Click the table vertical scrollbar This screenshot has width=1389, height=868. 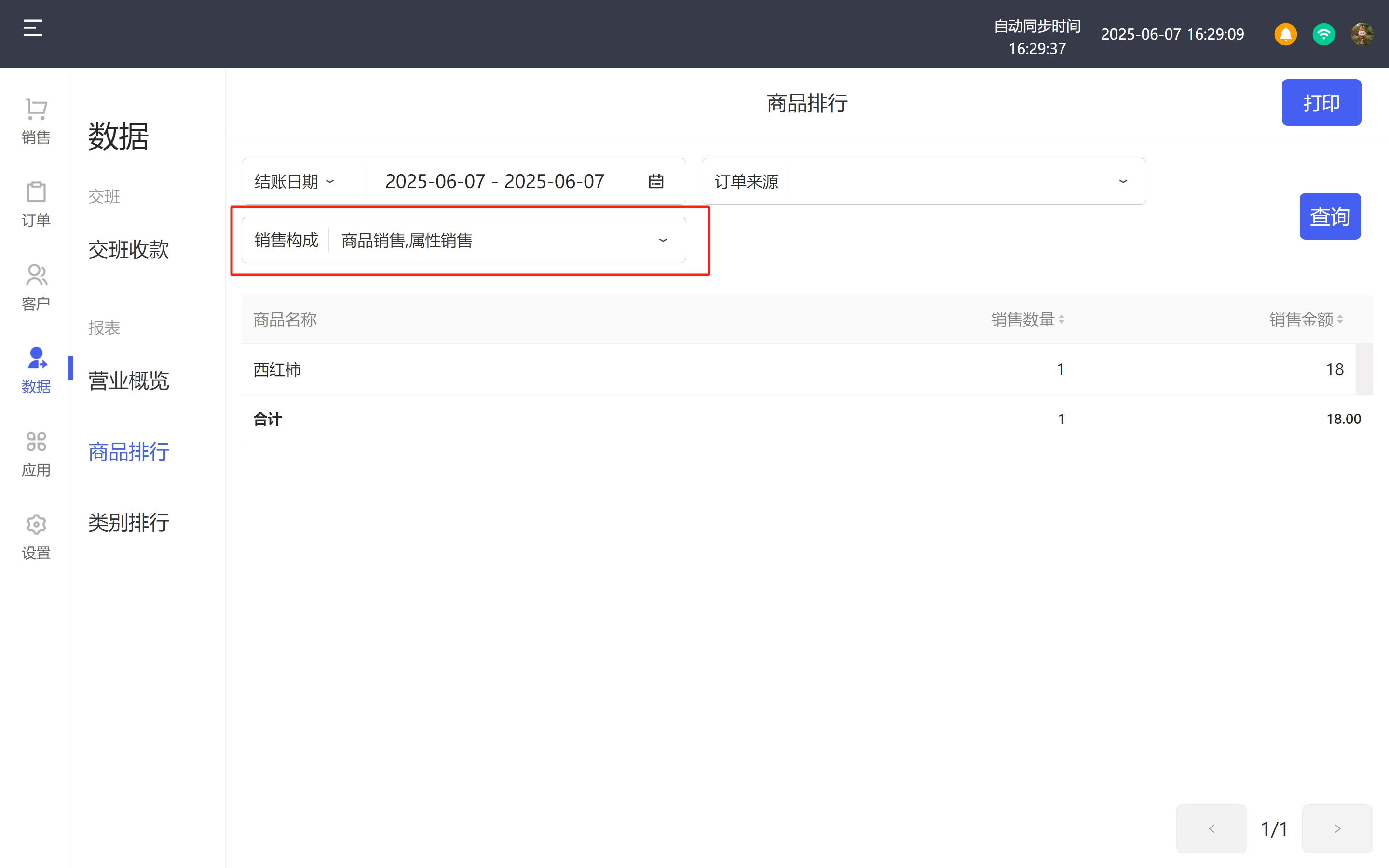[1364, 370]
